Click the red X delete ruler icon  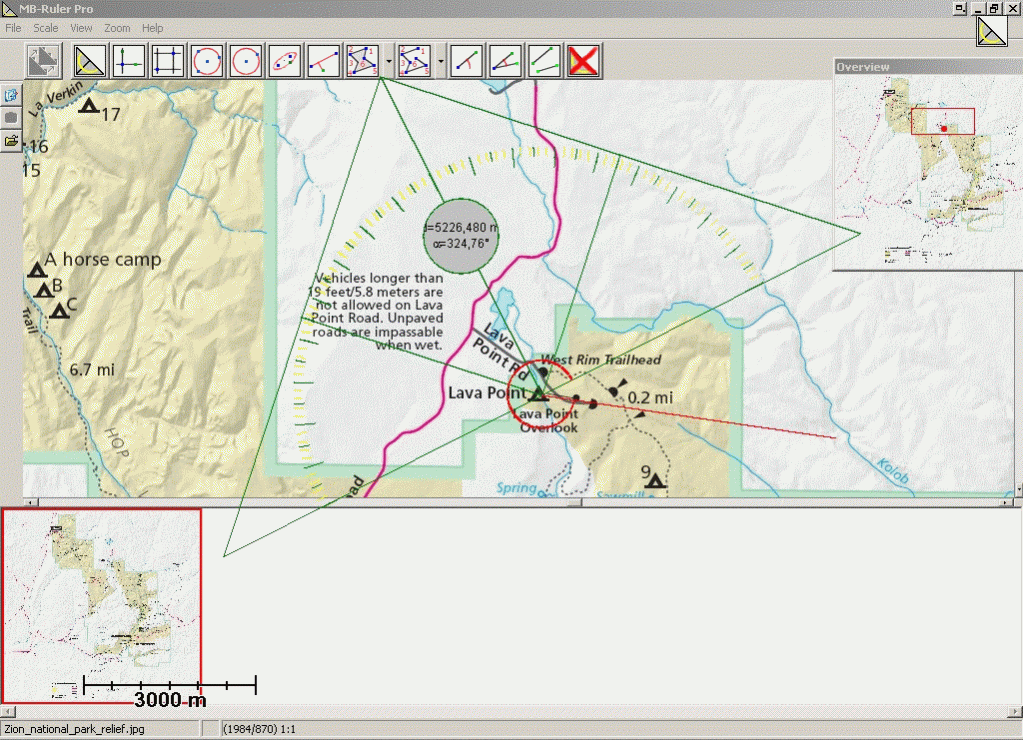(x=584, y=61)
